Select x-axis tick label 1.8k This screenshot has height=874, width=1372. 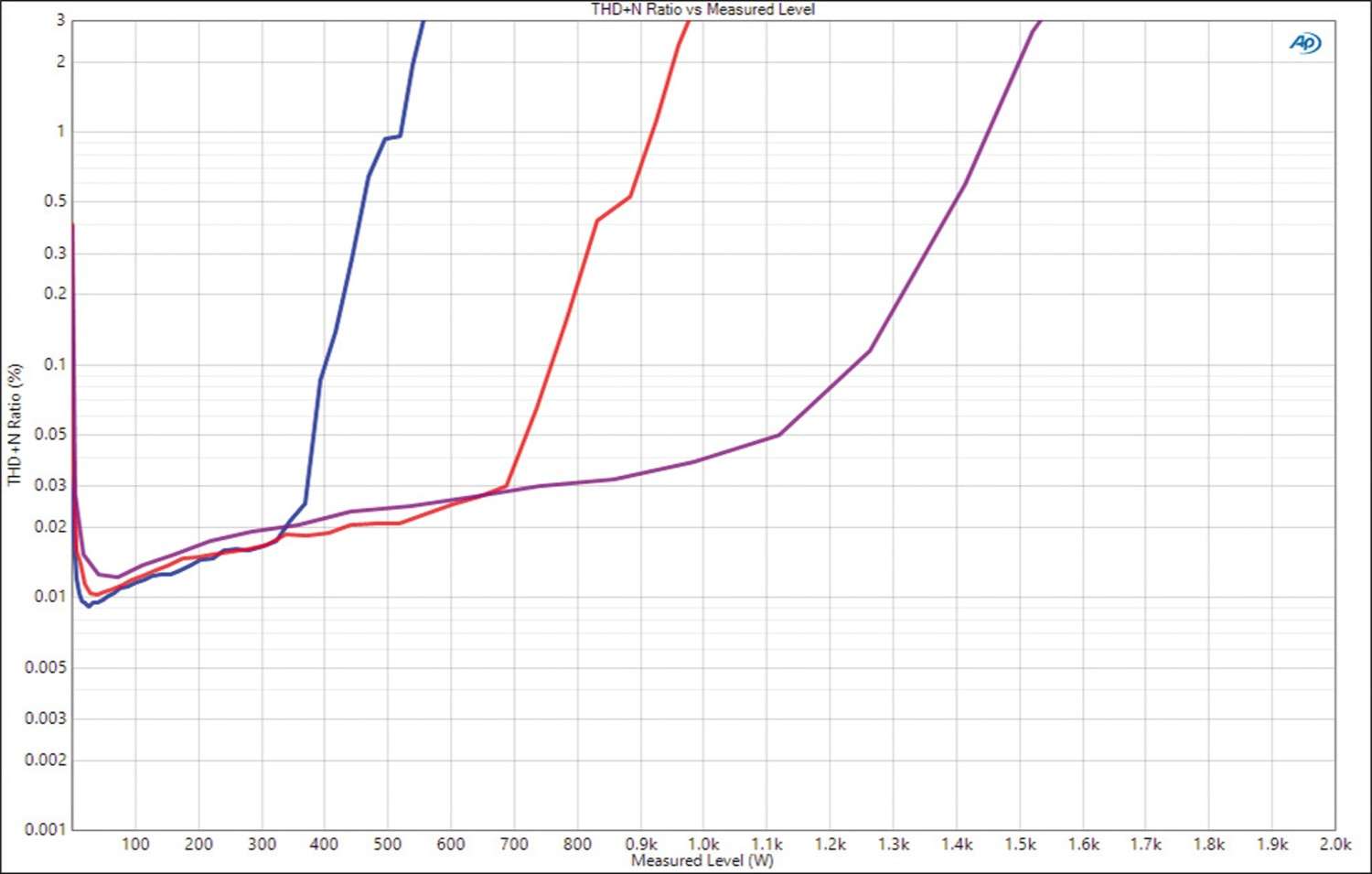tap(1208, 844)
